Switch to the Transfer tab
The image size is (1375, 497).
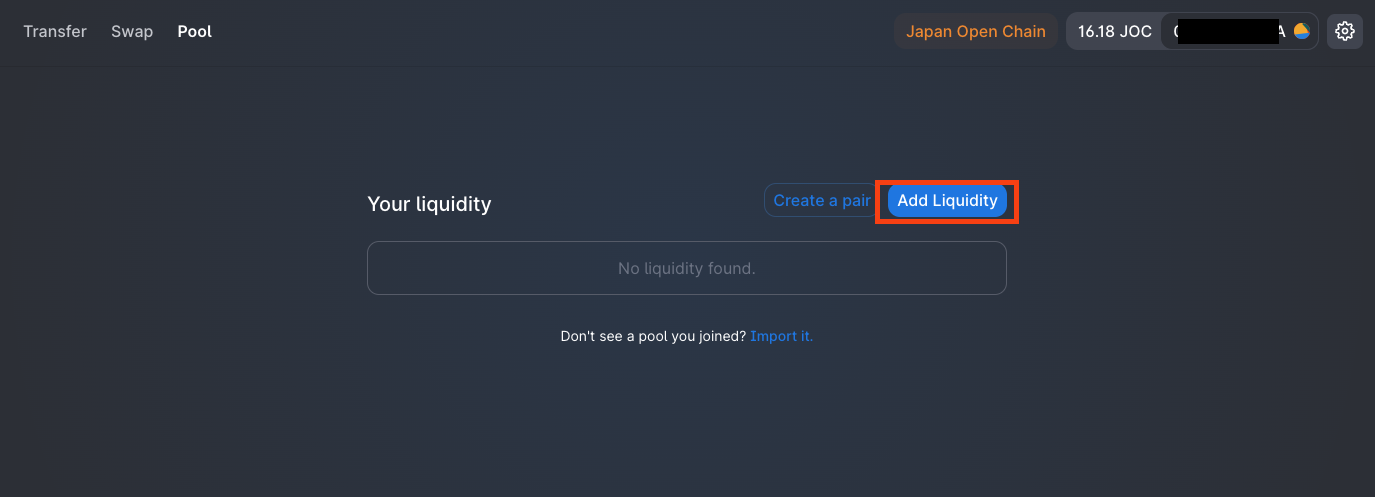point(55,31)
